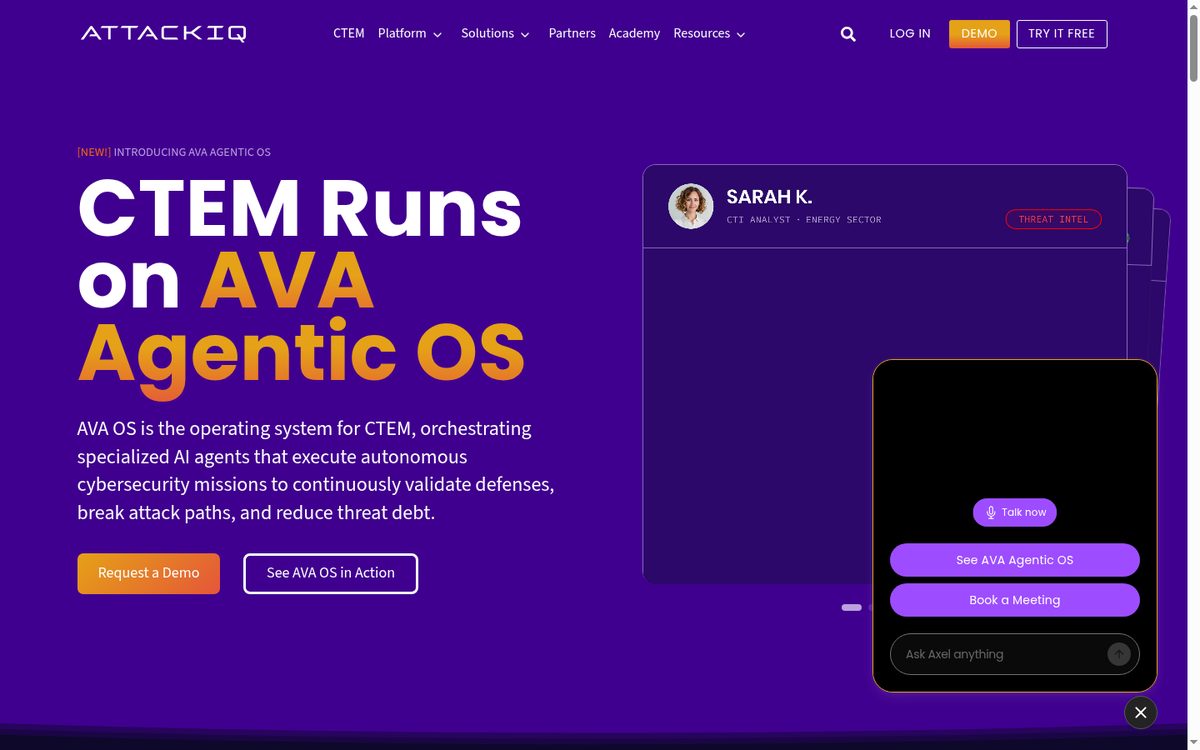Expand the Platform dropdown menu
Screen dimensions: 1200x750
pyautogui.click(x=410, y=33)
